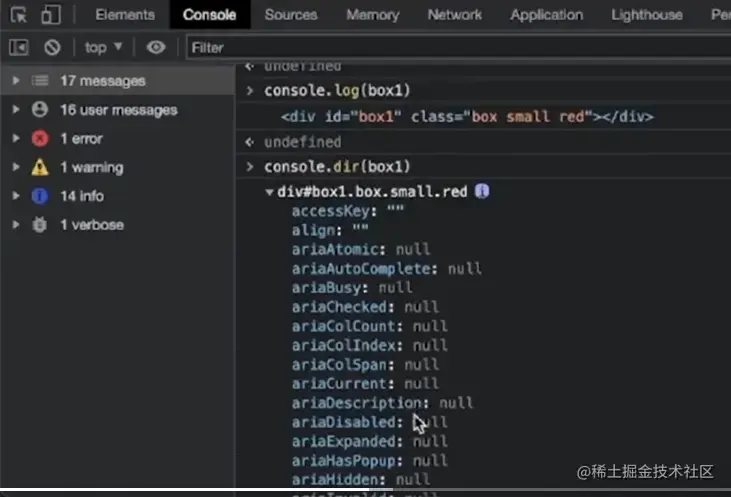The image size is (731, 497).
Task: Click the ariaColCount property row
Action: [x=370, y=326]
